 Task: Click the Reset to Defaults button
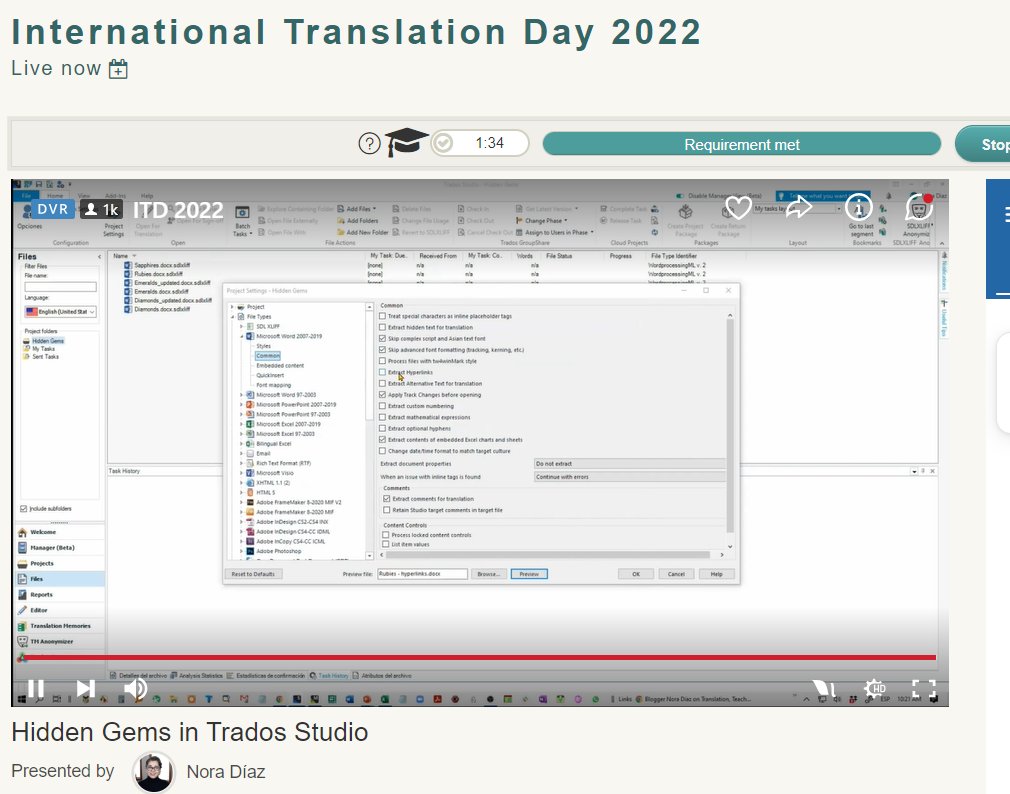(253, 574)
